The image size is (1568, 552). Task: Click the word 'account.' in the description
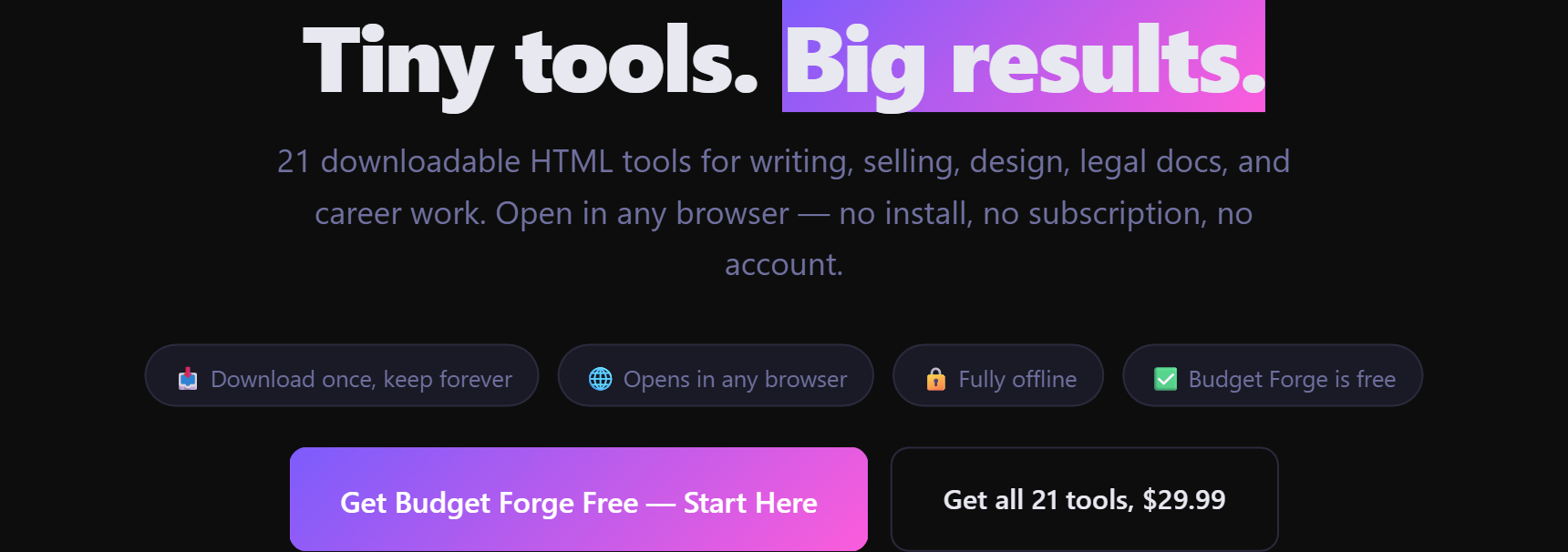[x=784, y=264]
